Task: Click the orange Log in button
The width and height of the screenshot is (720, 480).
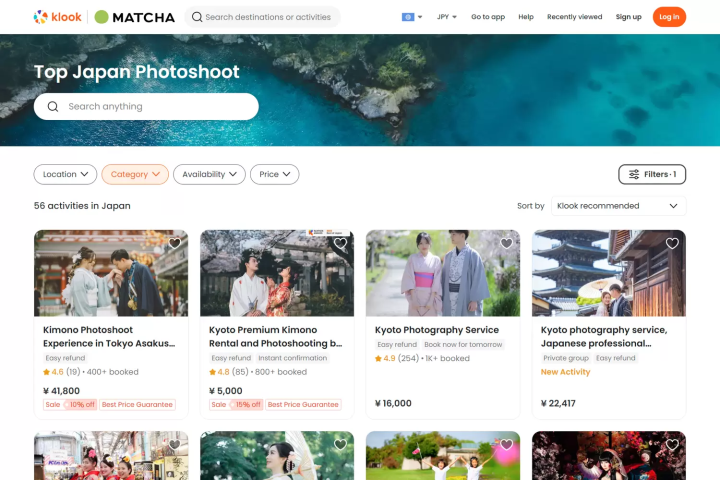Action: coord(669,17)
